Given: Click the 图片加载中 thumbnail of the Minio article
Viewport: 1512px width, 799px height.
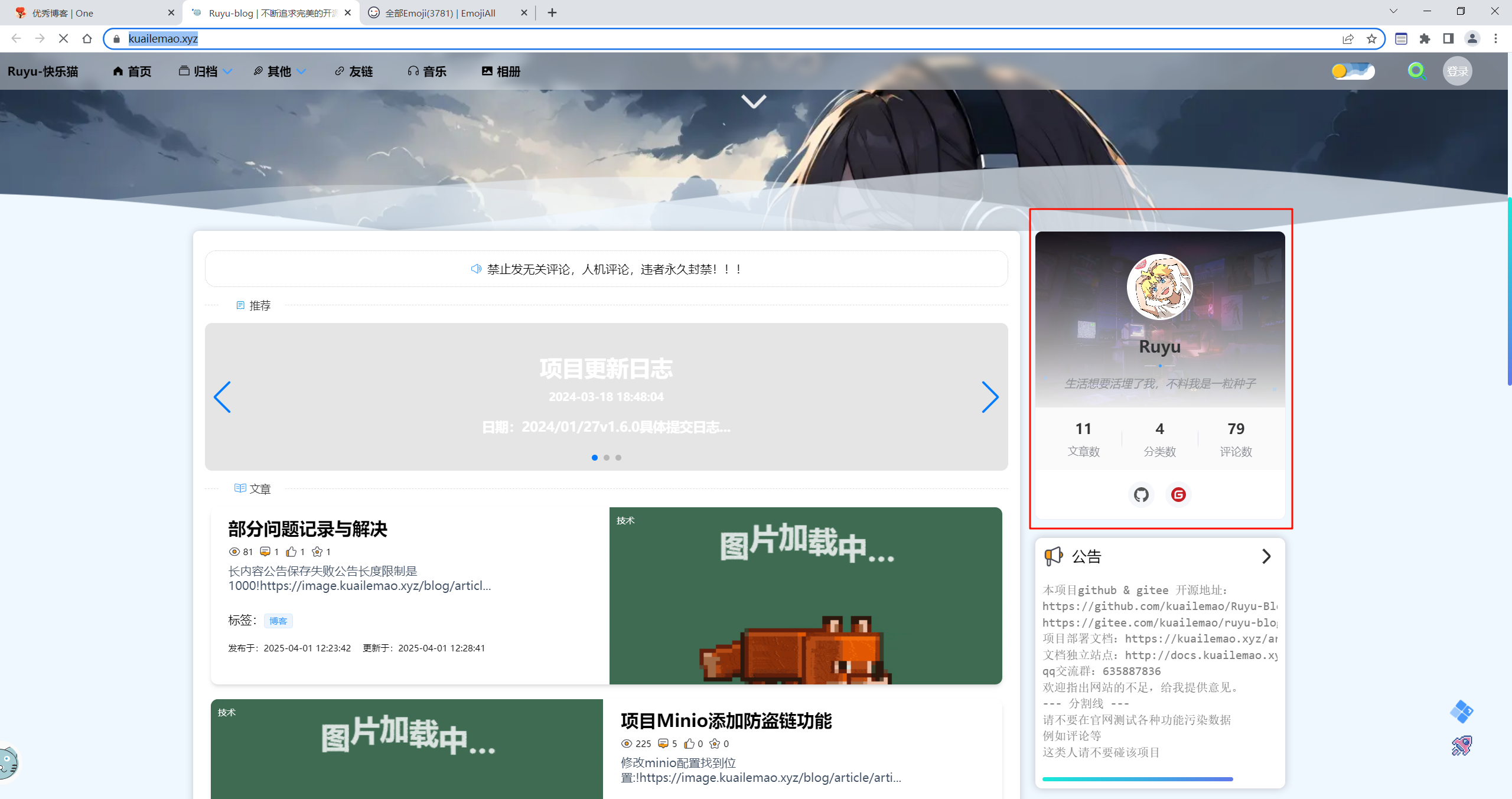Looking at the screenshot, I should tap(407, 749).
